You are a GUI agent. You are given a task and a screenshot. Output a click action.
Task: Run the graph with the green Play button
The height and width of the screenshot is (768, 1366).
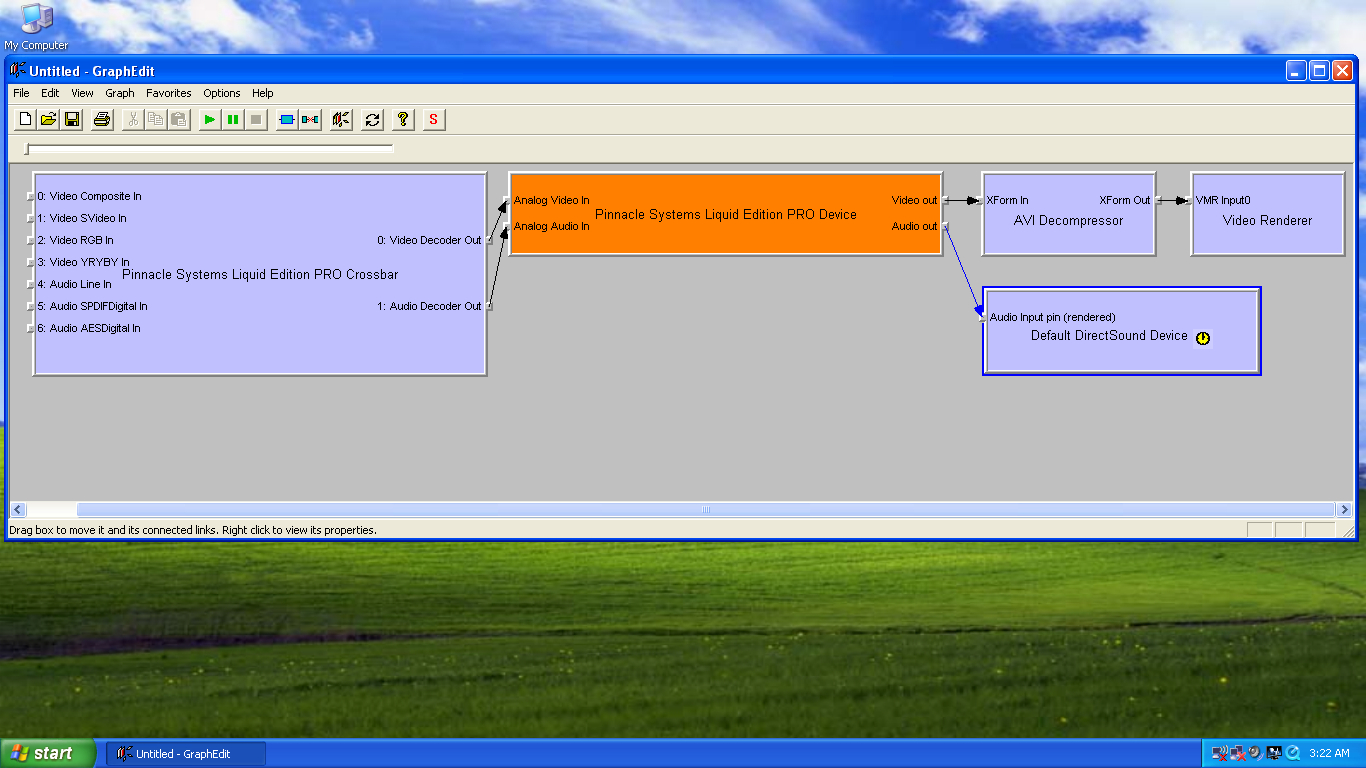209,119
